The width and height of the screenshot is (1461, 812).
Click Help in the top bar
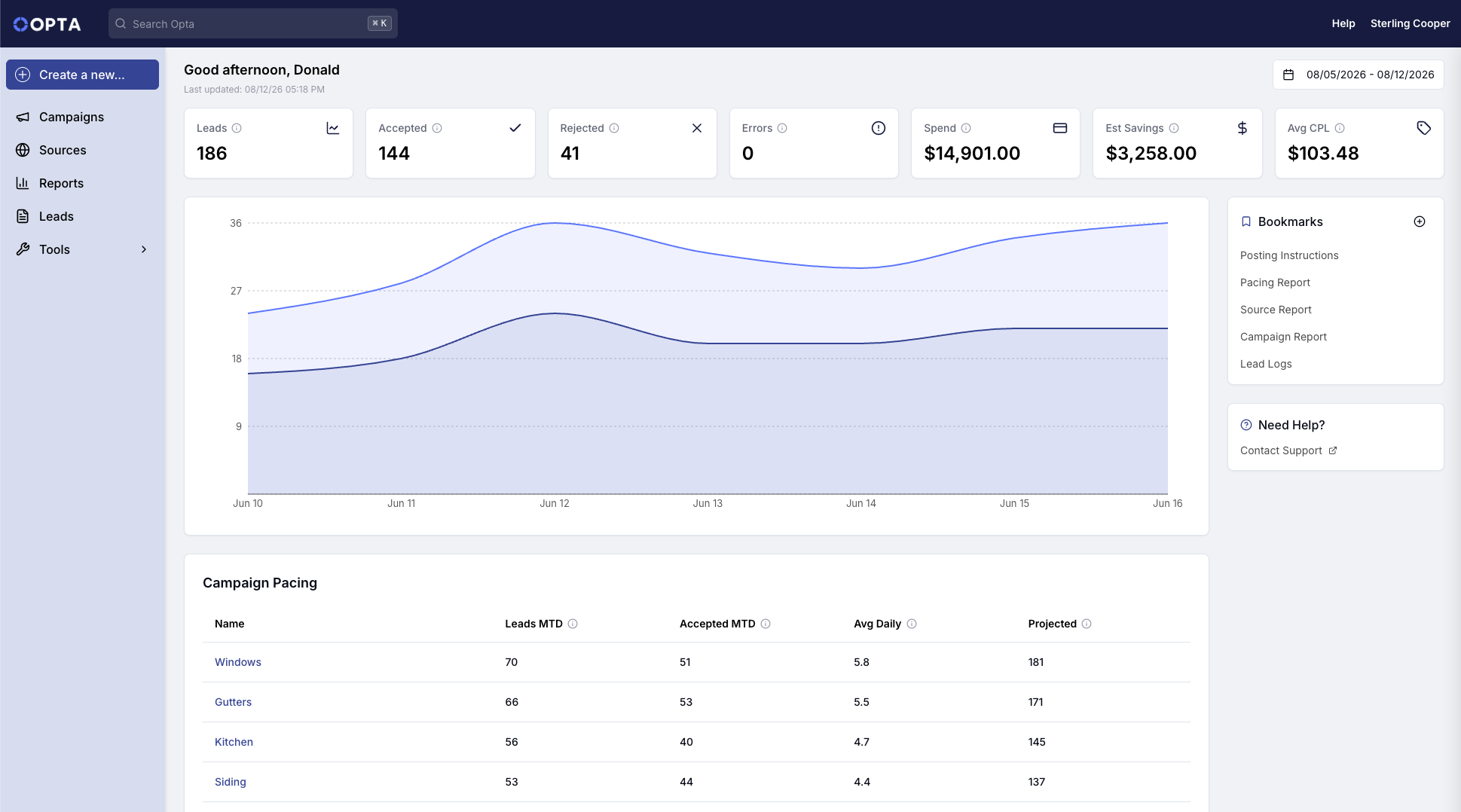(1343, 23)
